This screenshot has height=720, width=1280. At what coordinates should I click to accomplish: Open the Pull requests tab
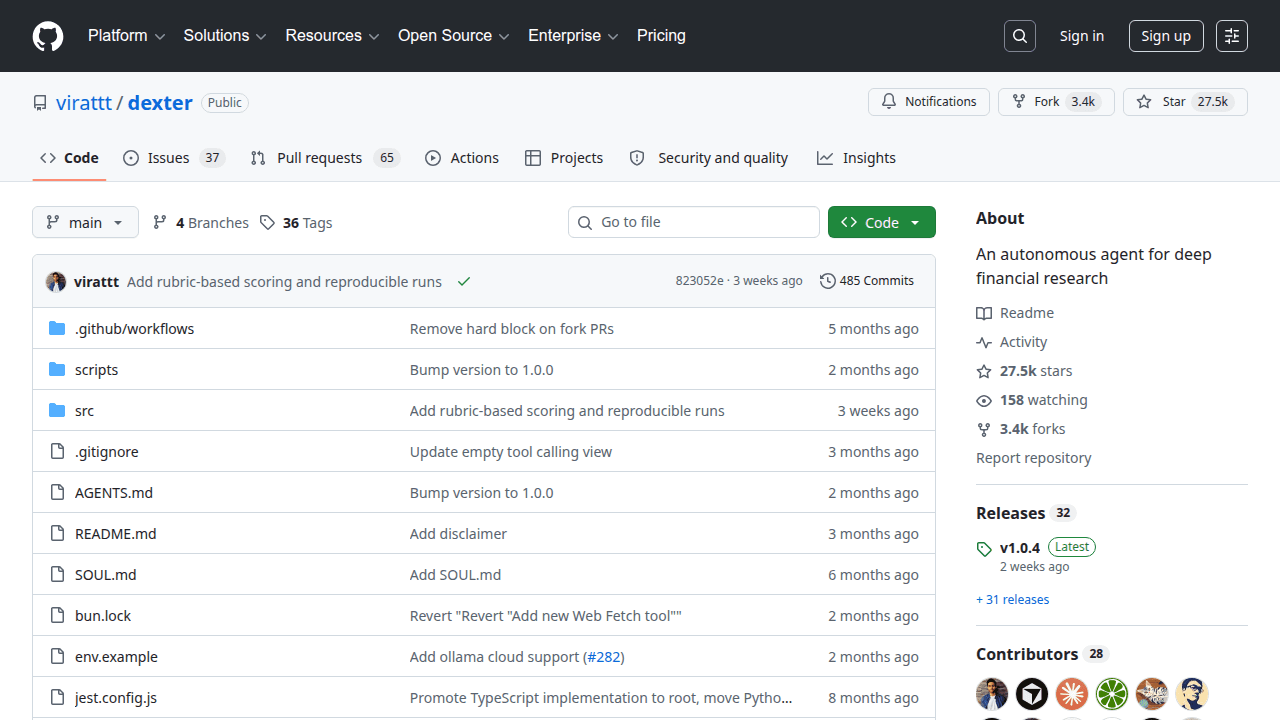click(x=325, y=158)
